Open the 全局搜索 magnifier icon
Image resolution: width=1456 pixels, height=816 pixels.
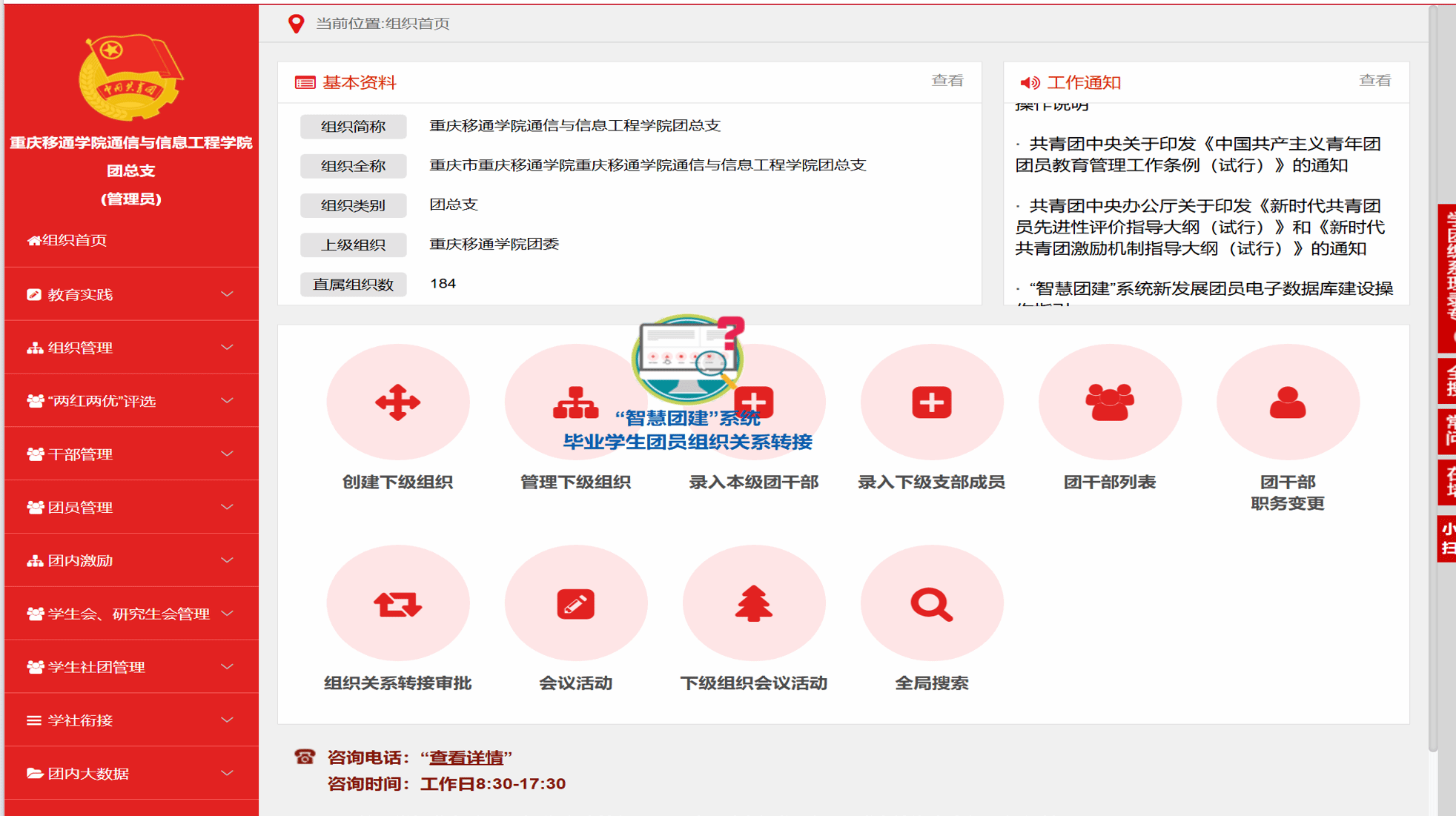click(x=931, y=604)
